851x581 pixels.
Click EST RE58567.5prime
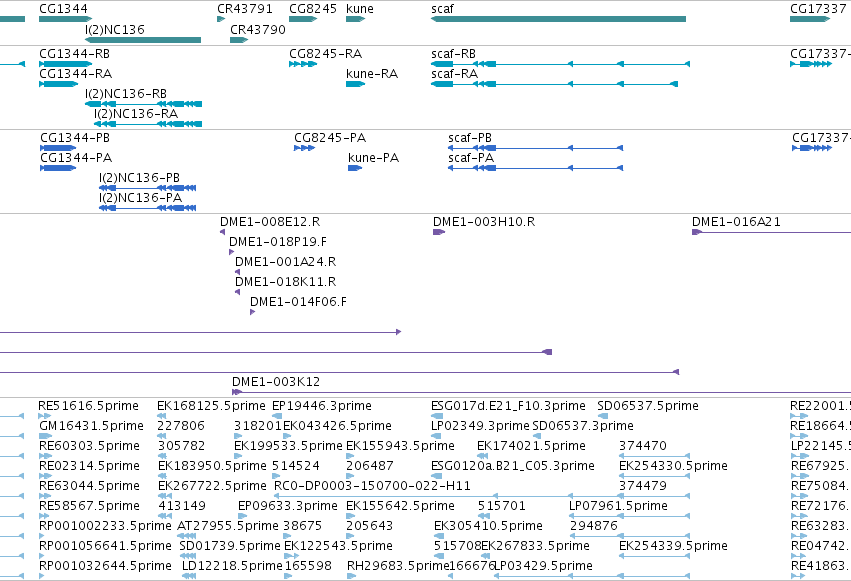pos(43,516)
